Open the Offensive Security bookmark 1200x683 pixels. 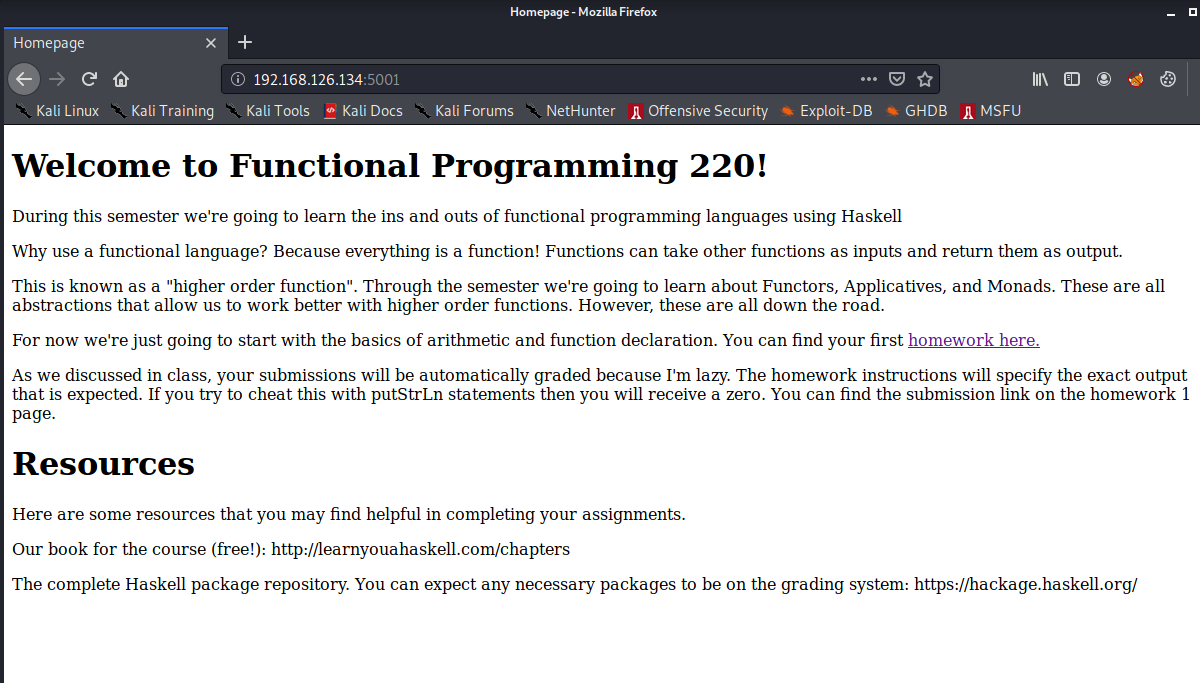point(698,111)
